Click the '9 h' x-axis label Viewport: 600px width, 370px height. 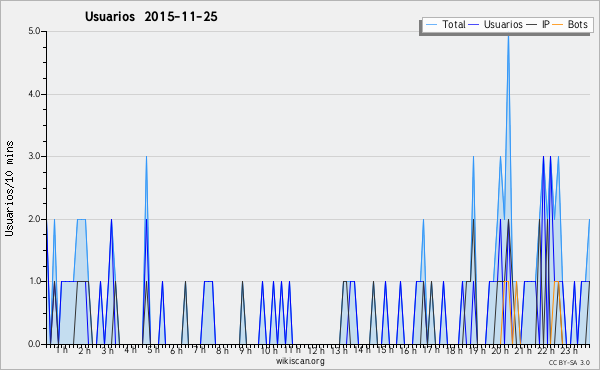(x=246, y=350)
